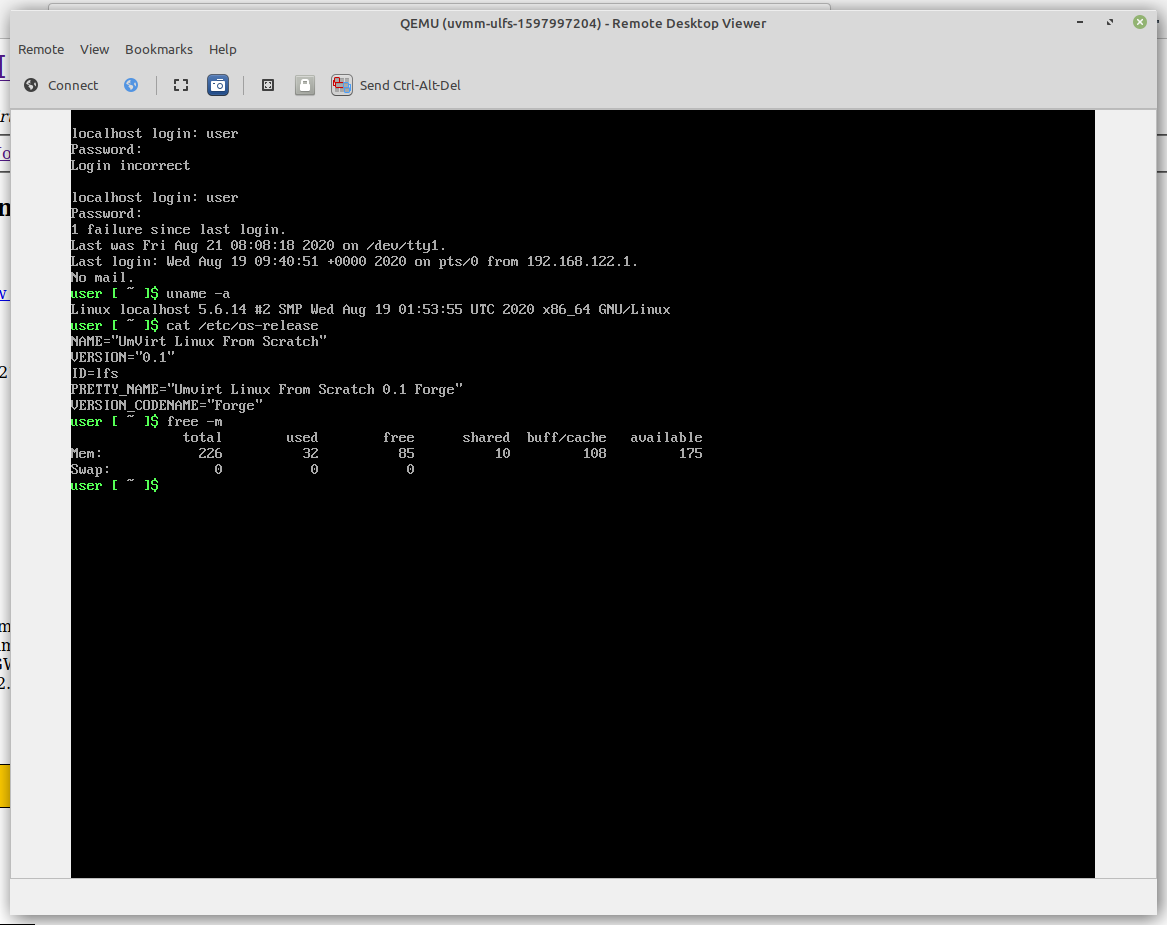This screenshot has height=925, width=1167.
Task: Open the Remote menu
Action: click(41, 50)
